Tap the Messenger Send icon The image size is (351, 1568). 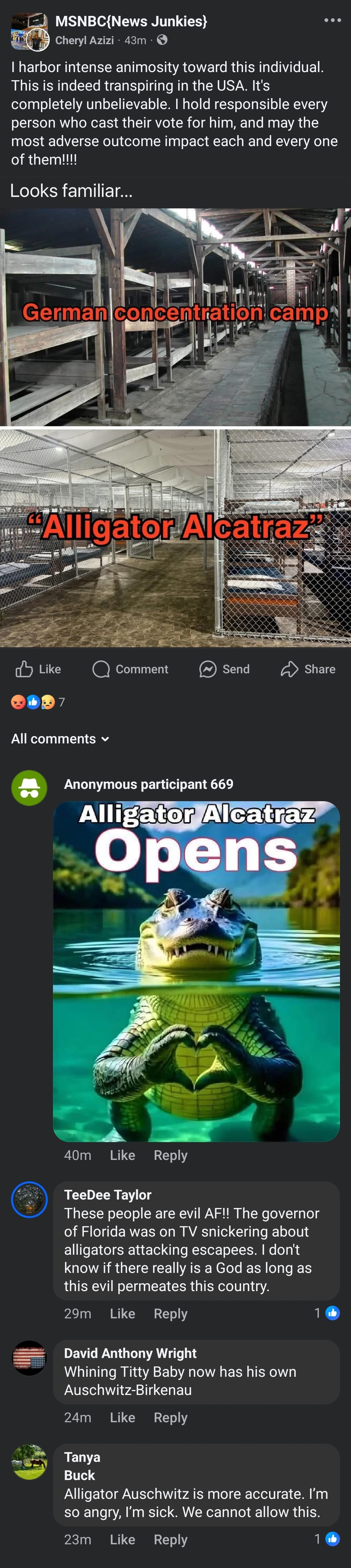tap(208, 669)
